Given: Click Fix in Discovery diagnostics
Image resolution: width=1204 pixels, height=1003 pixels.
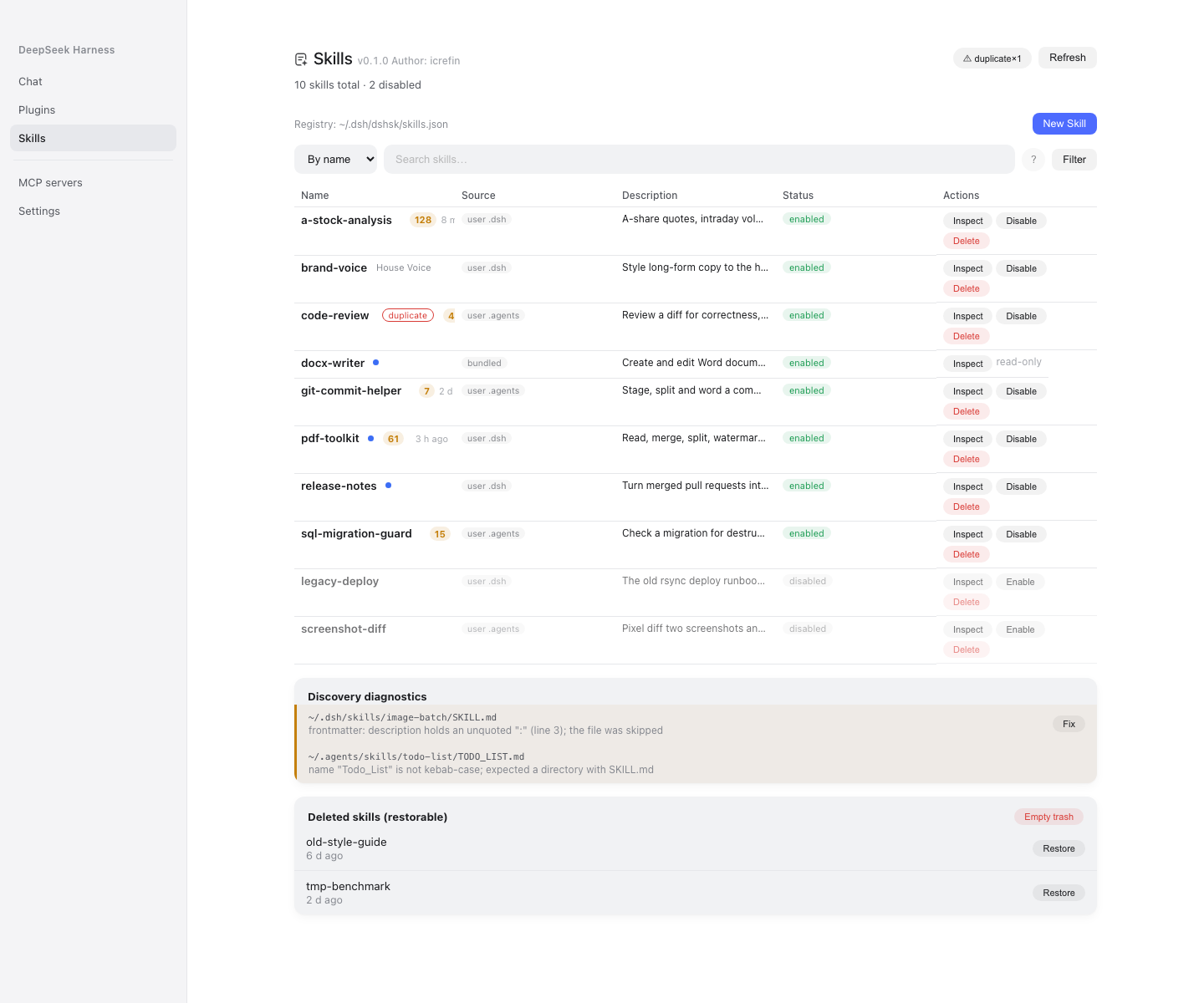Looking at the screenshot, I should (x=1069, y=724).
